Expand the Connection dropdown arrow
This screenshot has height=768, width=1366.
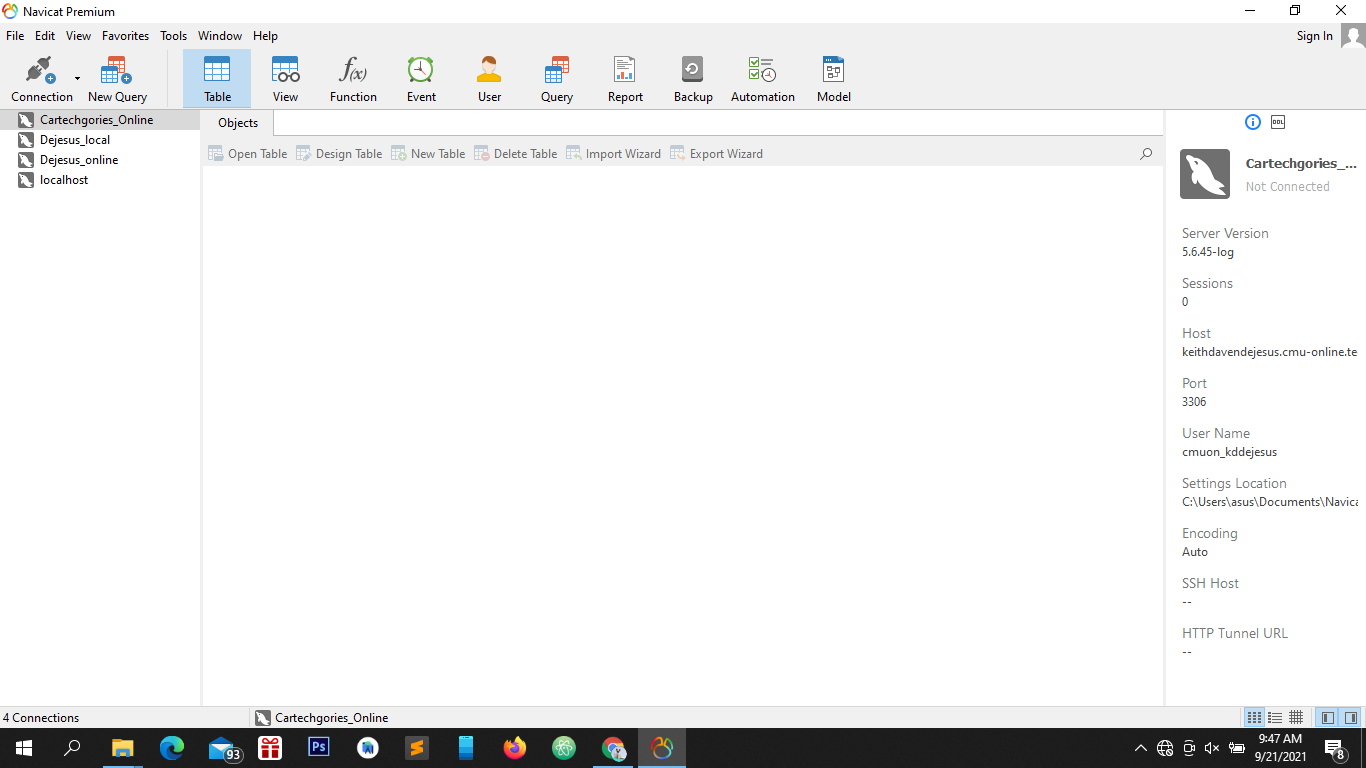(77, 79)
